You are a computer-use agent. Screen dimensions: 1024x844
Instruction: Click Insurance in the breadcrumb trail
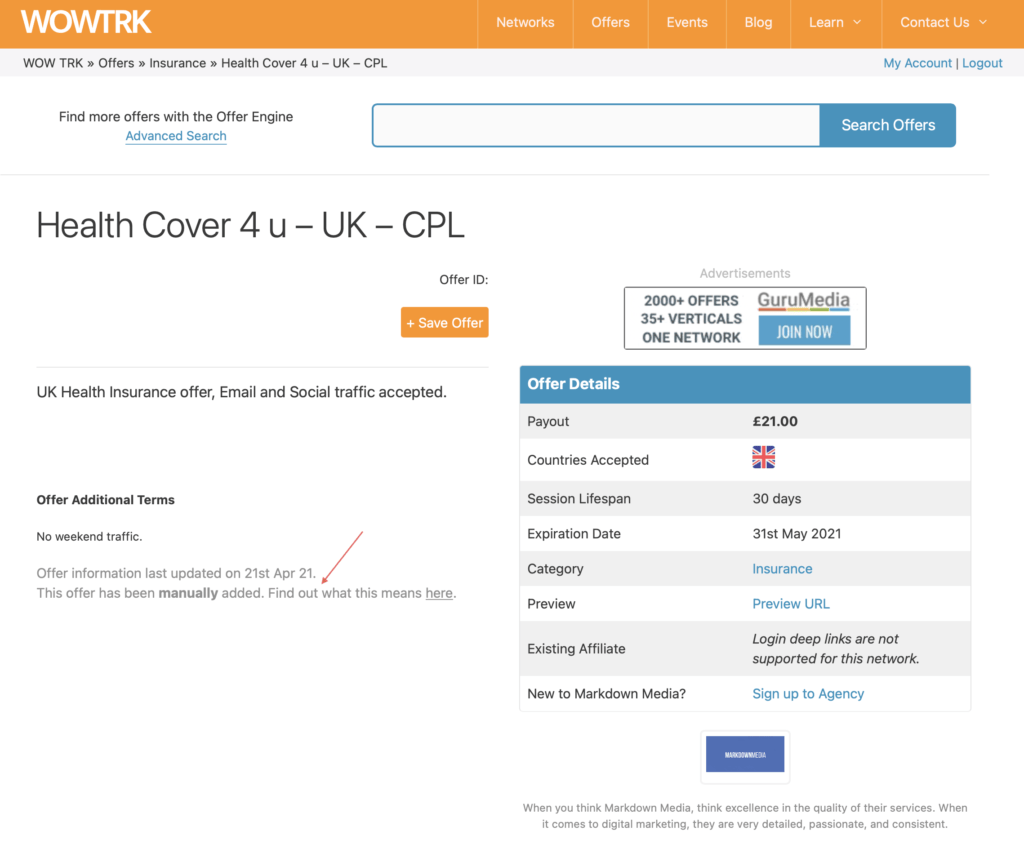pos(178,63)
